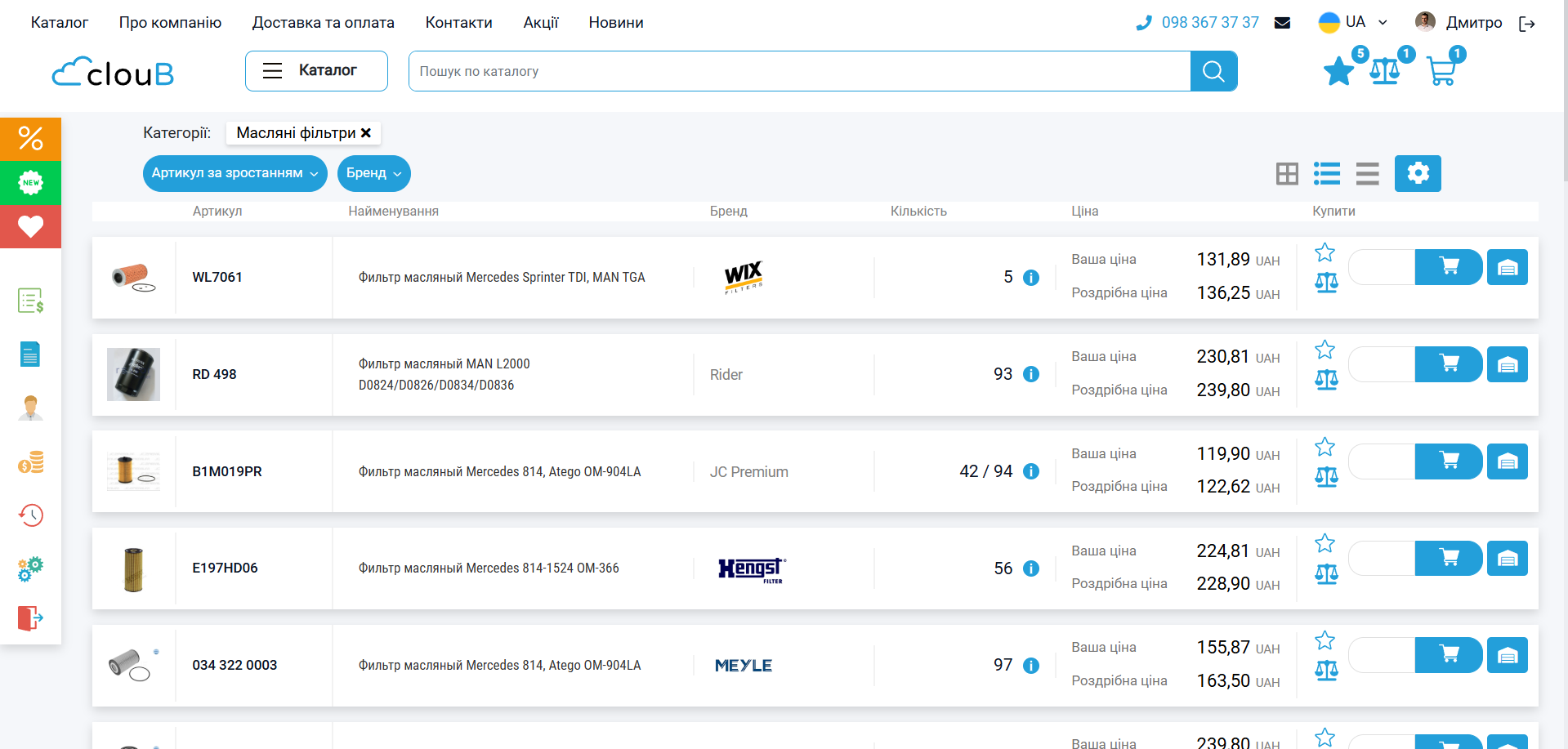Viewport: 1568px width, 749px height.
Task: Click the Каталог hamburger button
Action: pyautogui.click(x=316, y=71)
